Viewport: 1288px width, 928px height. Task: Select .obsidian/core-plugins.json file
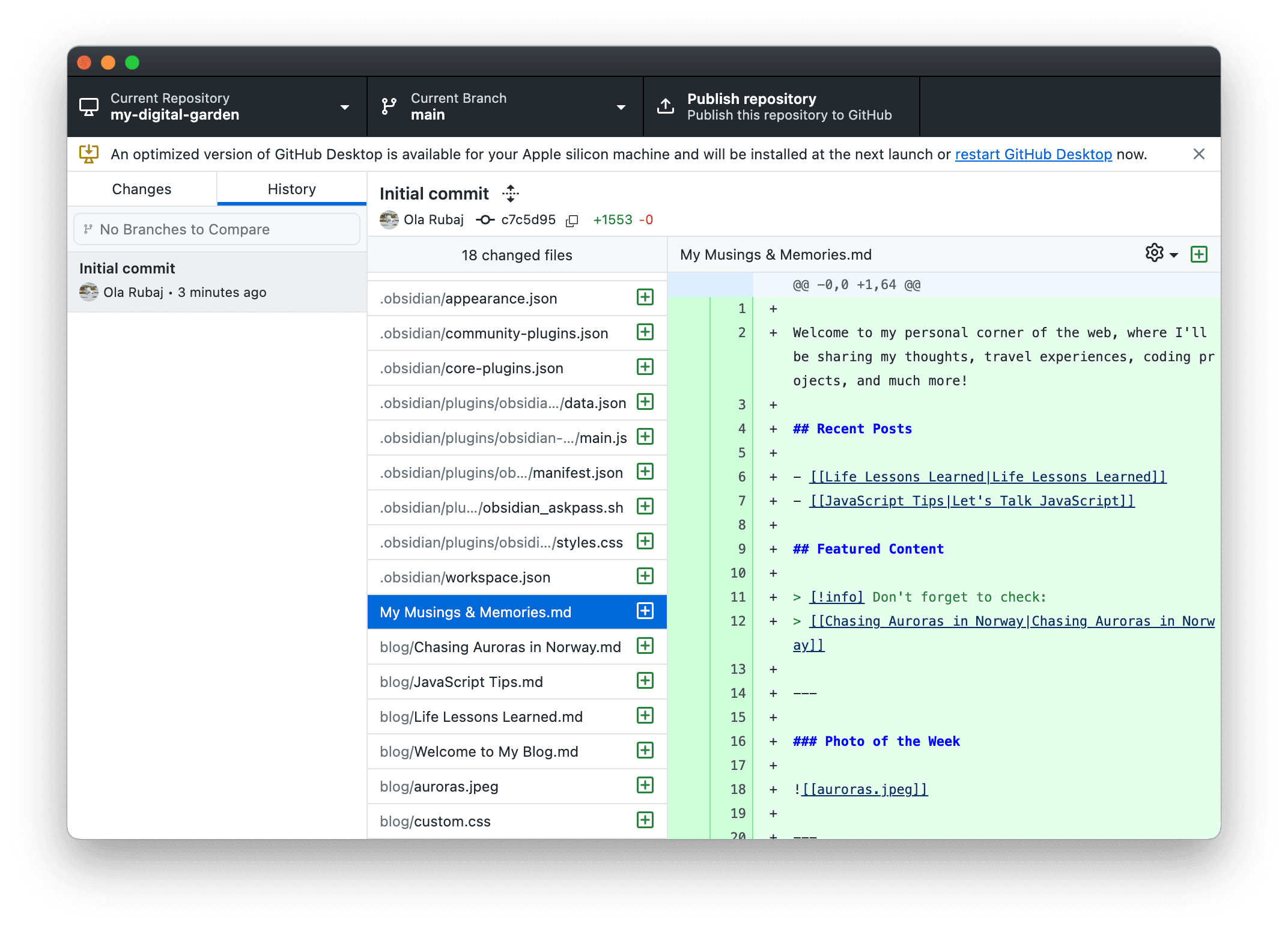517,368
